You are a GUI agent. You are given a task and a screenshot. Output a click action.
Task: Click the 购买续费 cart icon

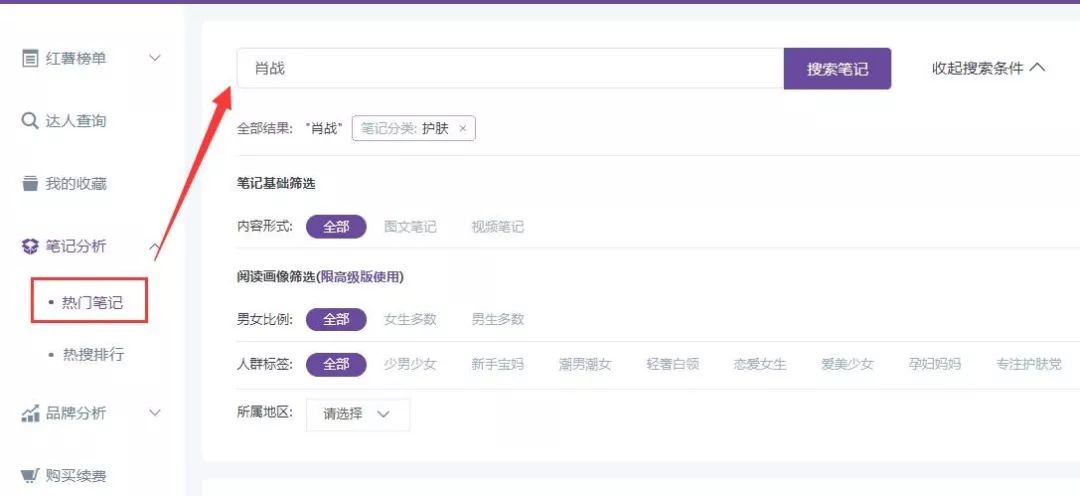click(30, 476)
